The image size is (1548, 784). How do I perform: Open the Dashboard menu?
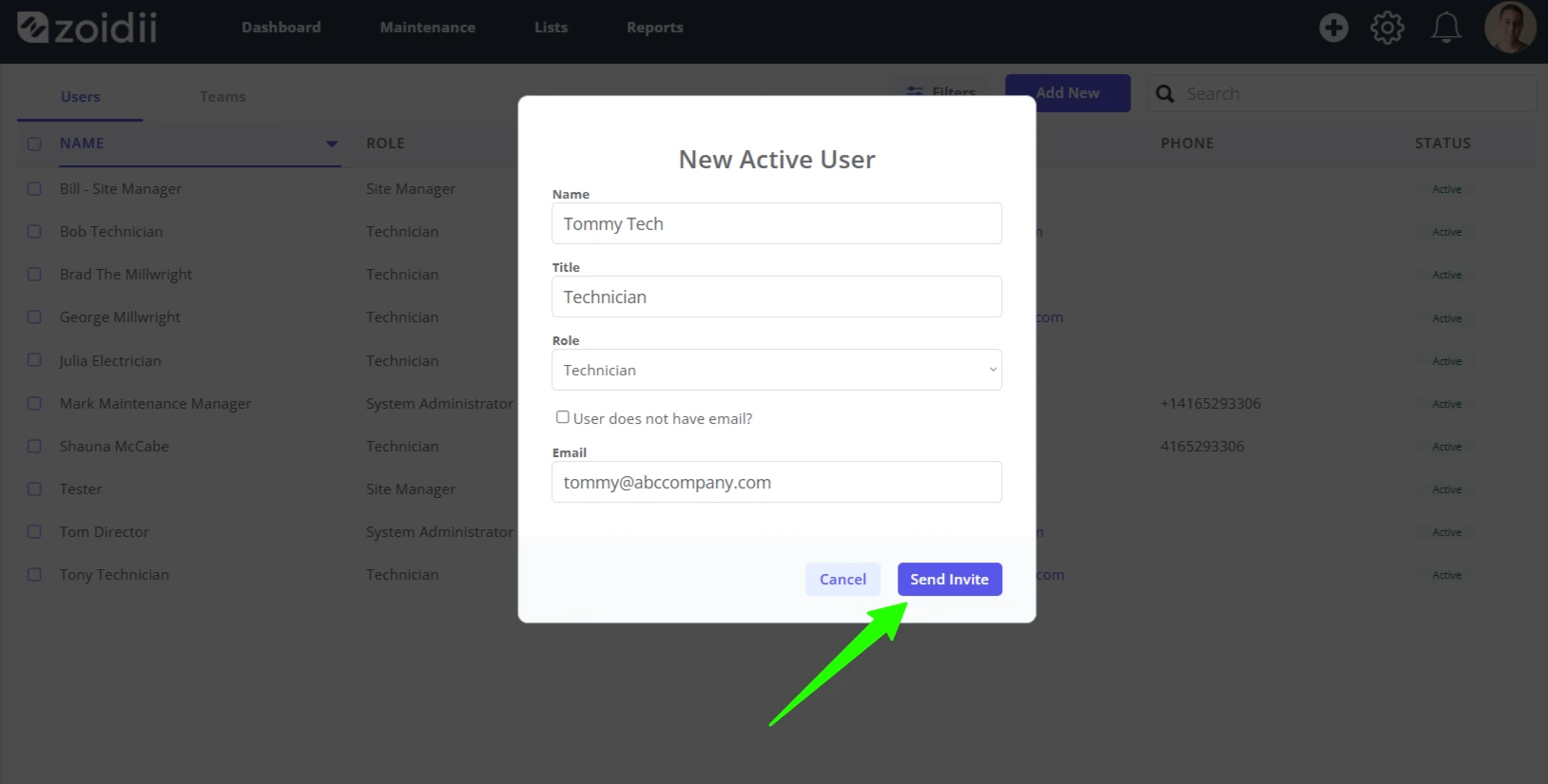click(x=281, y=28)
